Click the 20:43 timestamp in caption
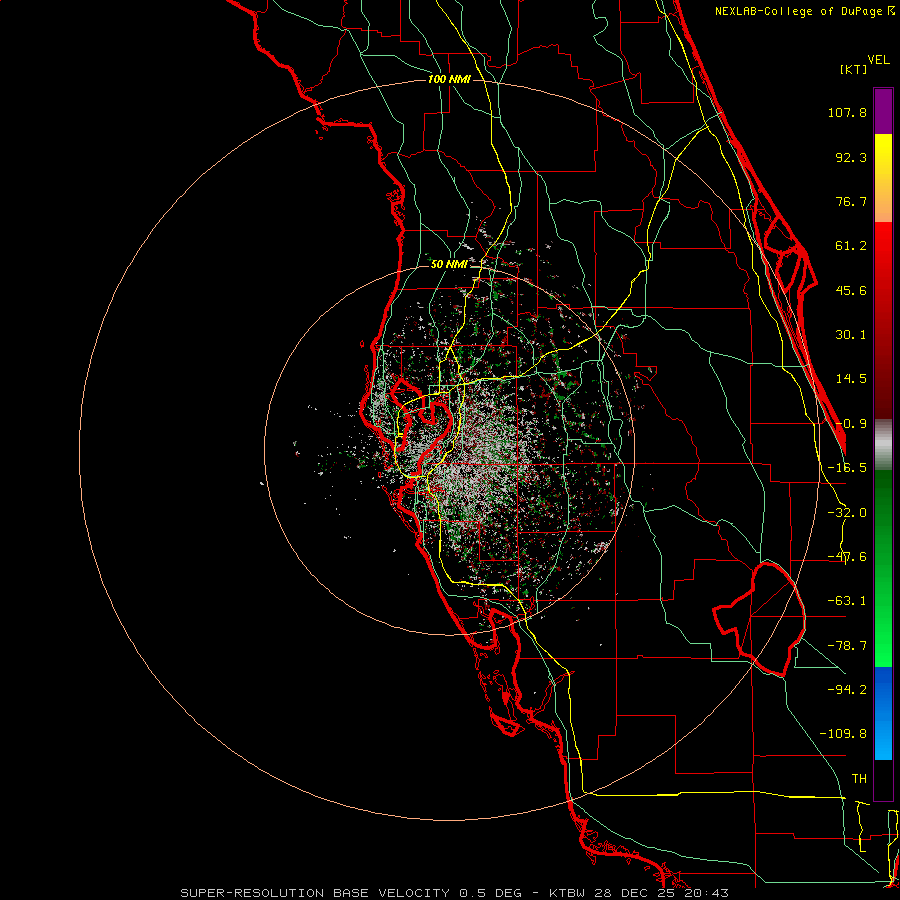This screenshot has width=900, height=900. coord(707,893)
